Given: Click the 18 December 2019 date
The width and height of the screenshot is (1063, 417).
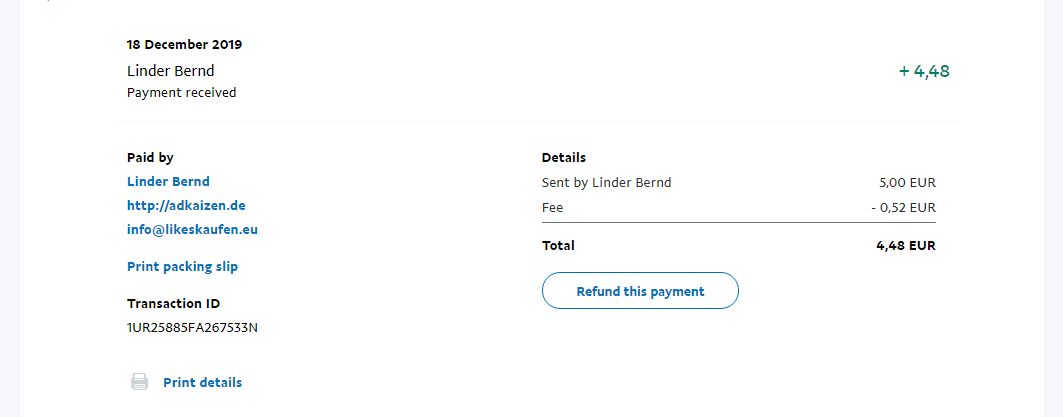Looking at the screenshot, I should click(x=184, y=44).
